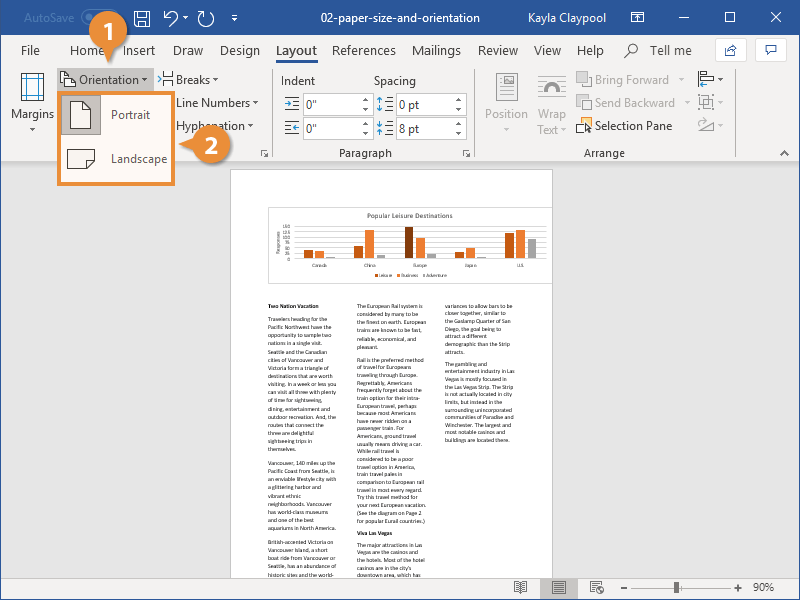This screenshot has width=800, height=600.
Task: Open the References tab
Action: click(x=363, y=51)
